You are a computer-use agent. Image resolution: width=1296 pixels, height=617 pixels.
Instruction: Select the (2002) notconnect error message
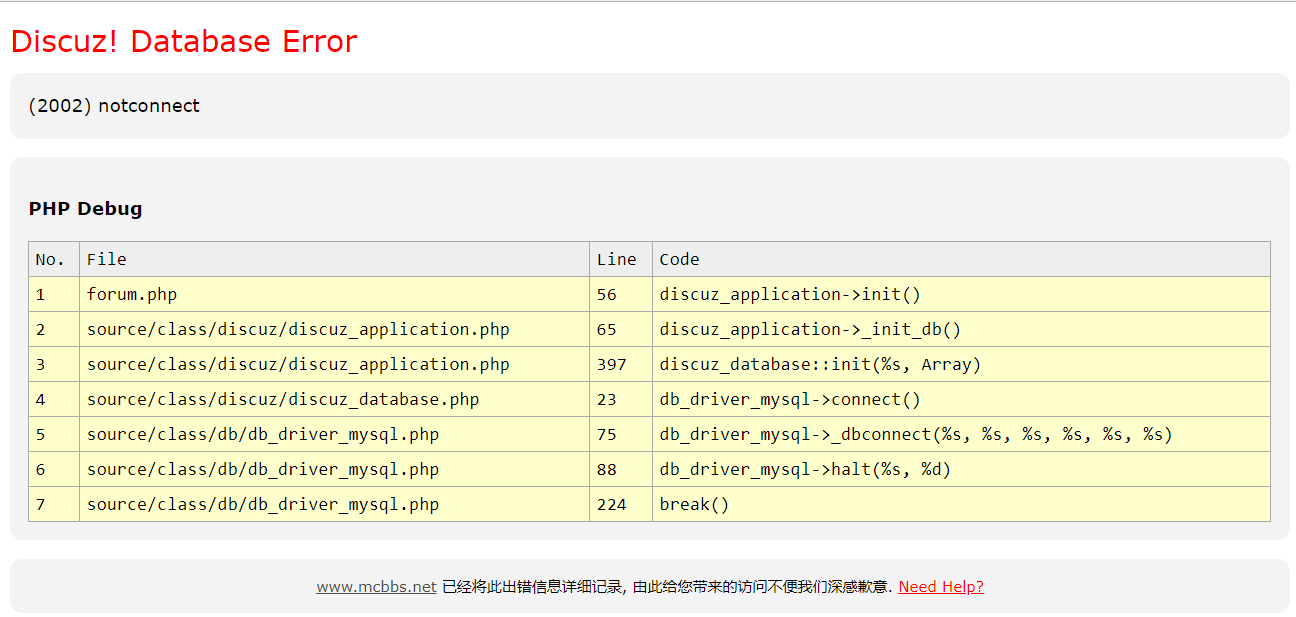pos(114,106)
